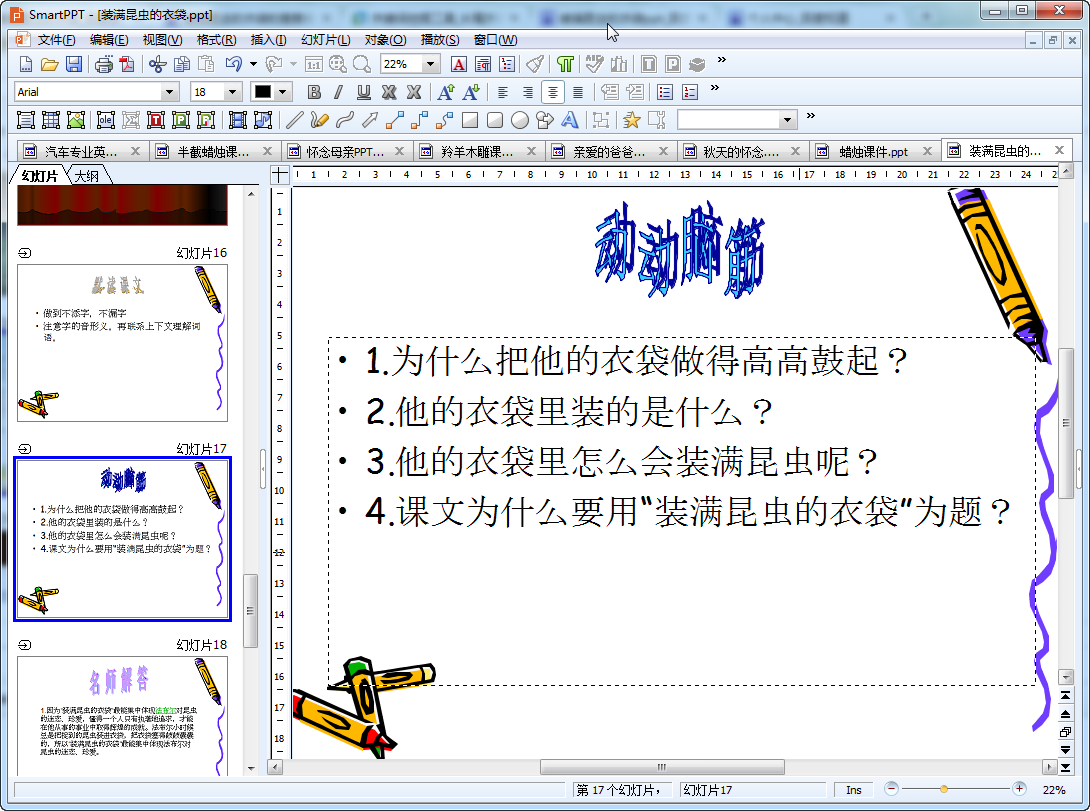Insert a table frame icon
The width and height of the screenshot is (1090, 811).
(51, 120)
